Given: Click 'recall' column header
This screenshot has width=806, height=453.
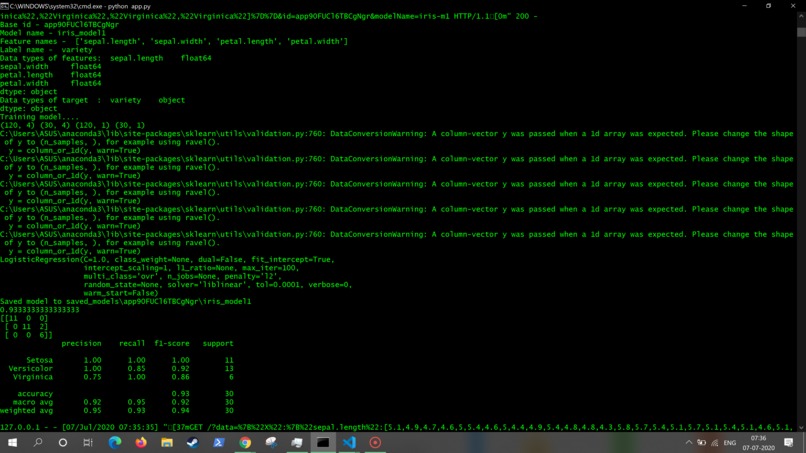Looking at the screenshot, I should [132, 343].
